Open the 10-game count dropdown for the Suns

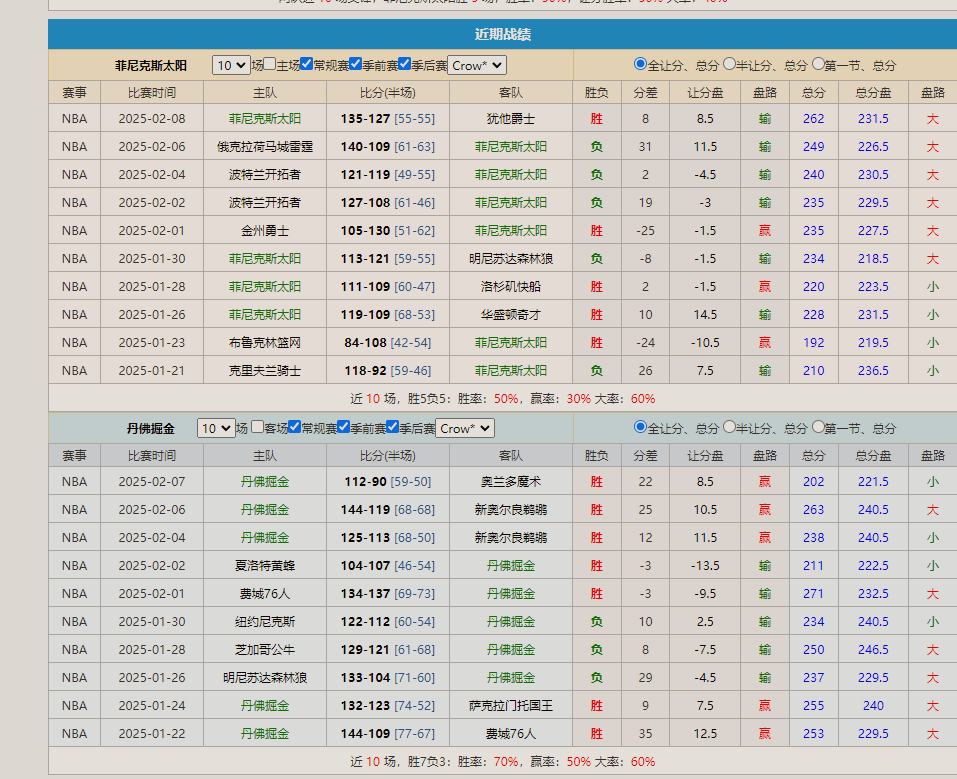pos(231,64)
